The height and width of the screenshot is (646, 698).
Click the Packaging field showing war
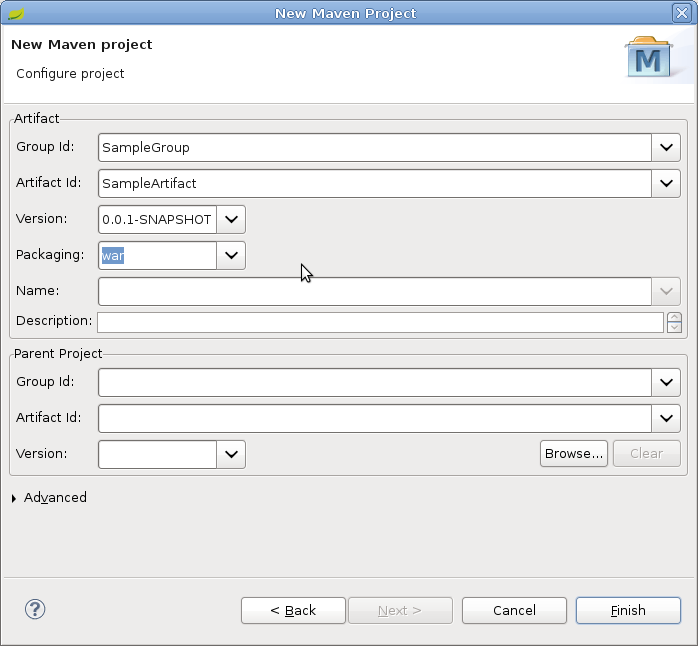coord(158,256)
